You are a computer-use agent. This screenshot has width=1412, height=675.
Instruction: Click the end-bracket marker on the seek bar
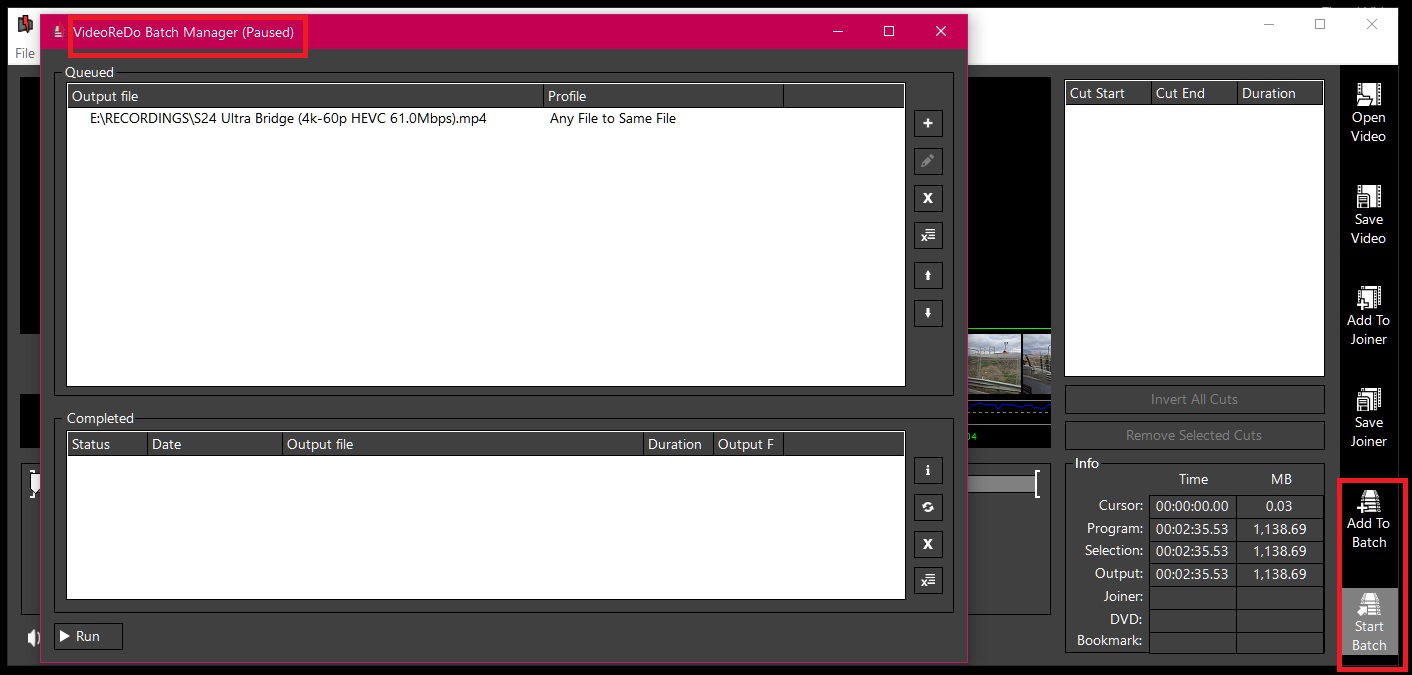click(x=1037, y=484)
